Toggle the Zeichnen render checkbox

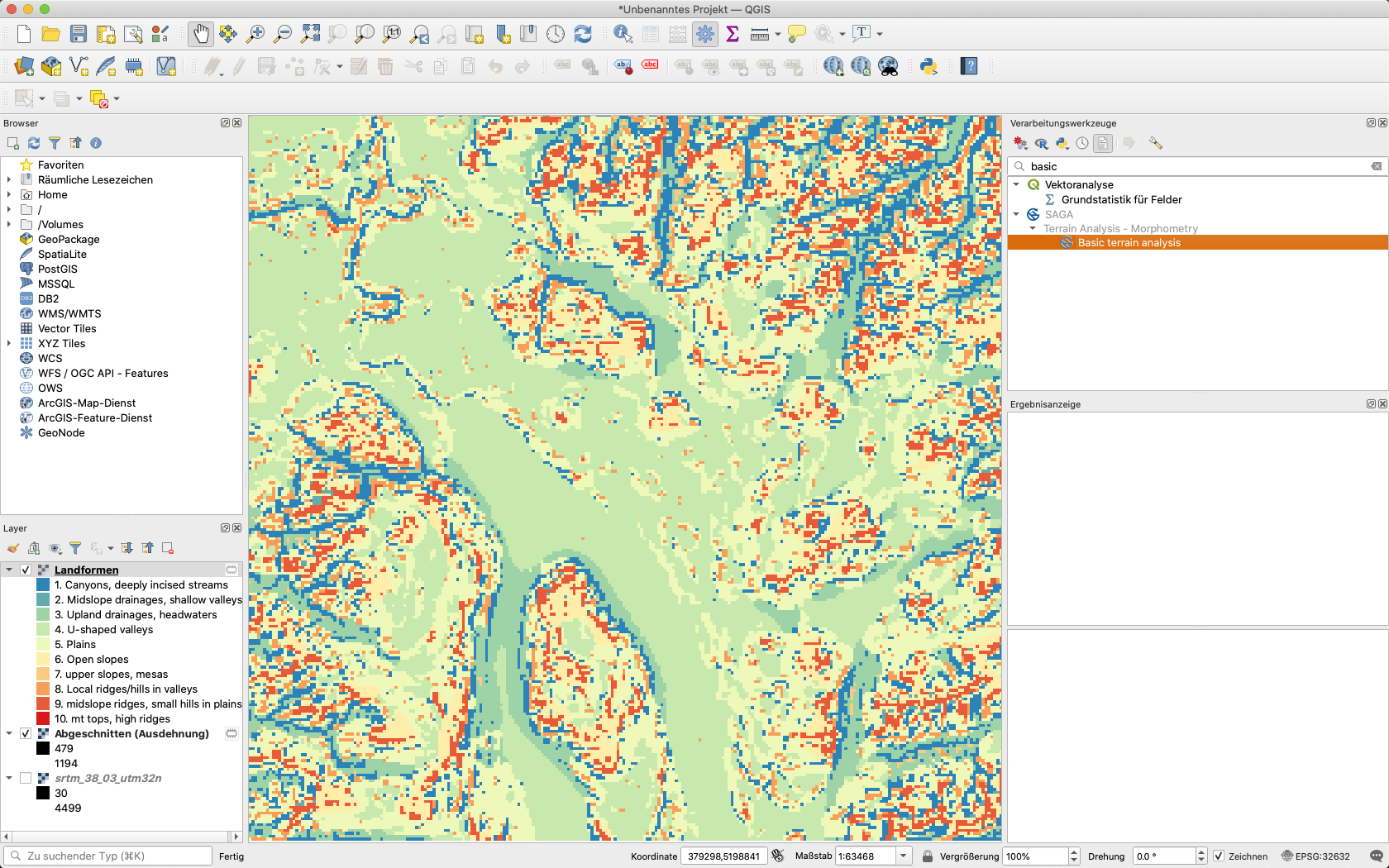pyautogui.click(x=1219, y=856)
